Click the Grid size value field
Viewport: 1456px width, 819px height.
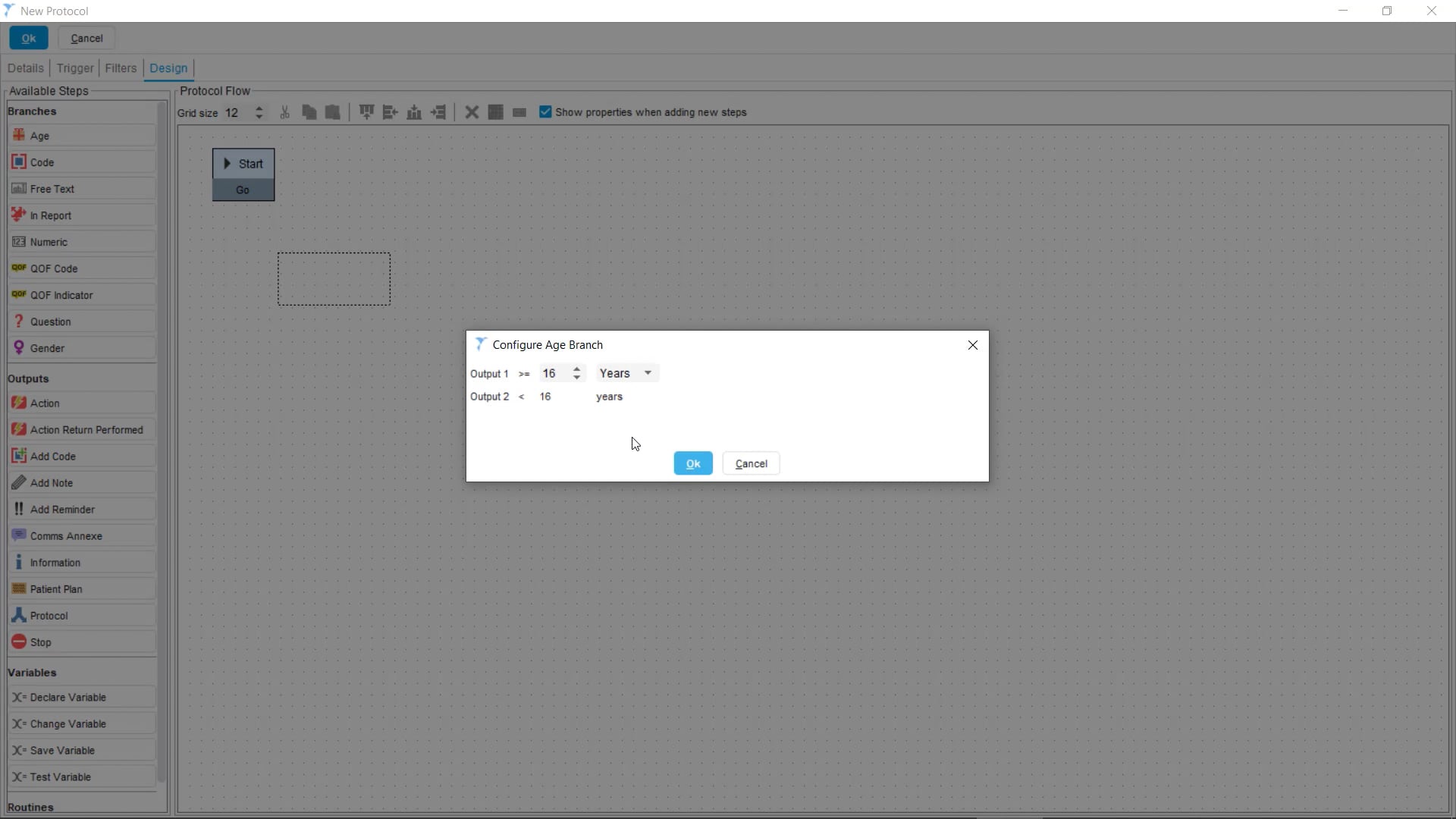(238, 112)
